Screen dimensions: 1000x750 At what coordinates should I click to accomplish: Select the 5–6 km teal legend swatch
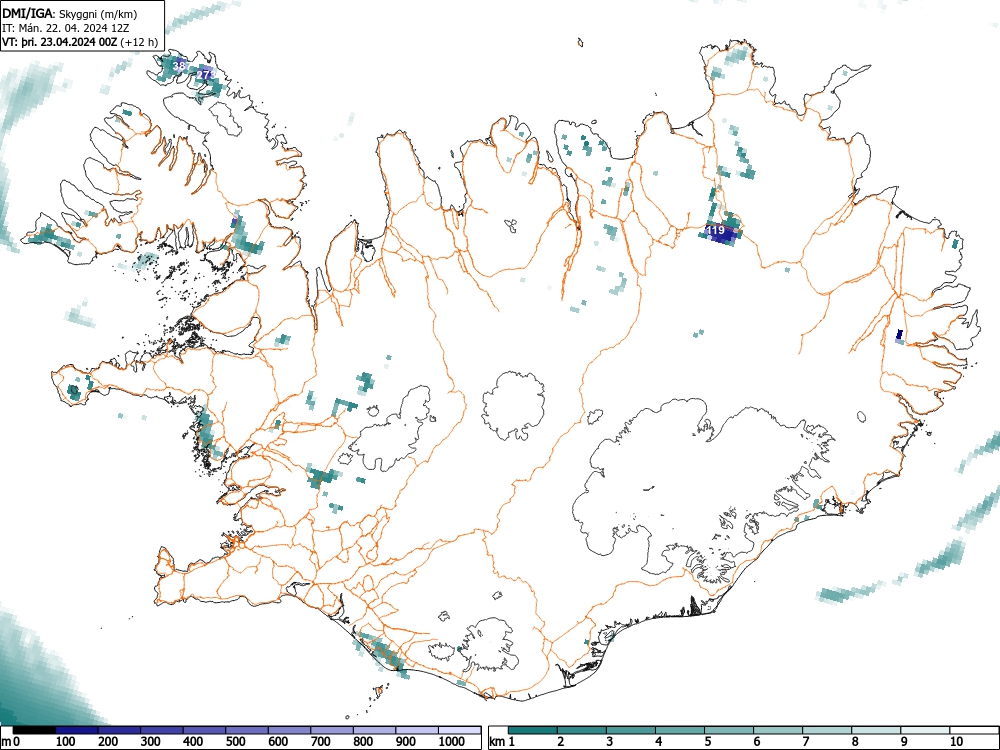click(730, 730)
